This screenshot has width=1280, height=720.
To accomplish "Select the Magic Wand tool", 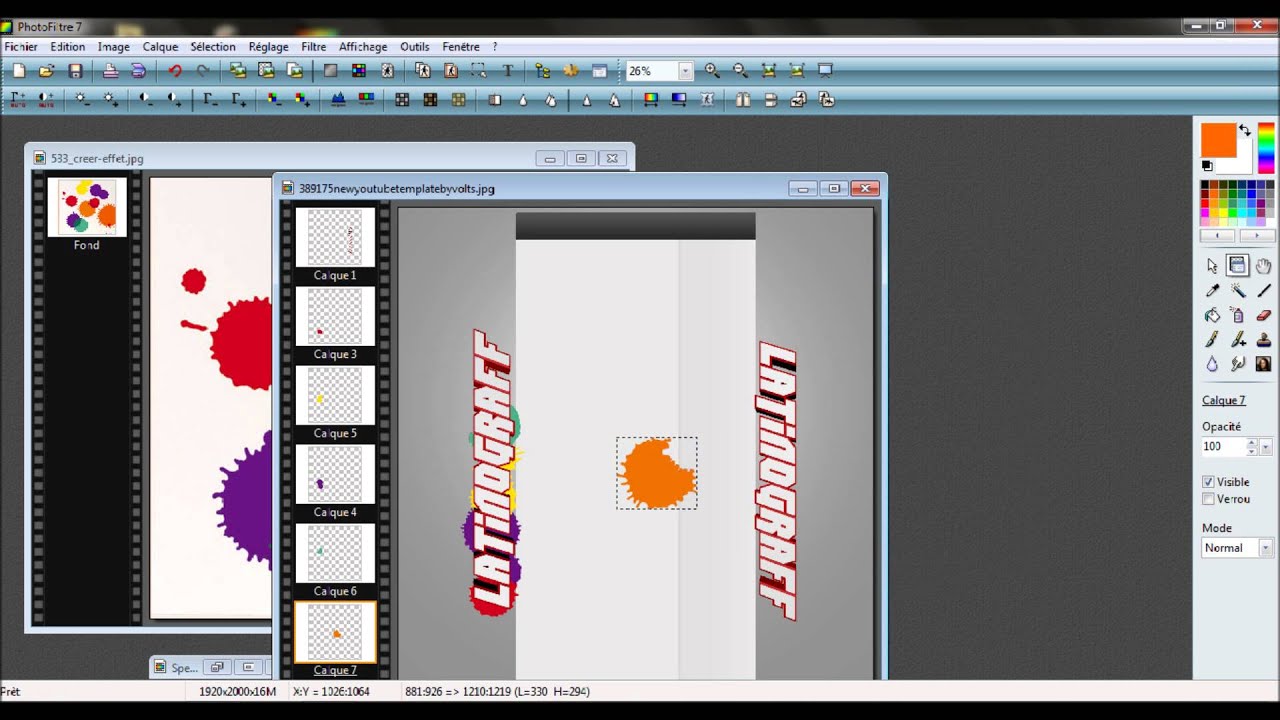I will pos(1238,290).
